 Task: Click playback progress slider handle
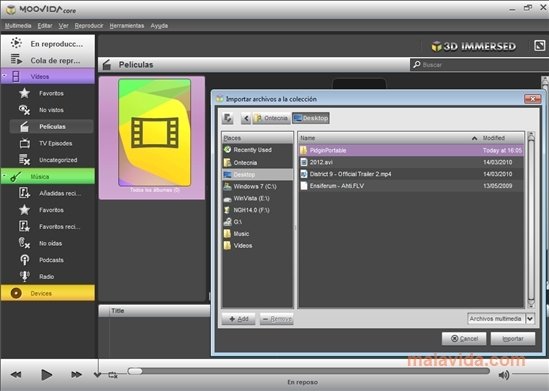tap(135, 371)
